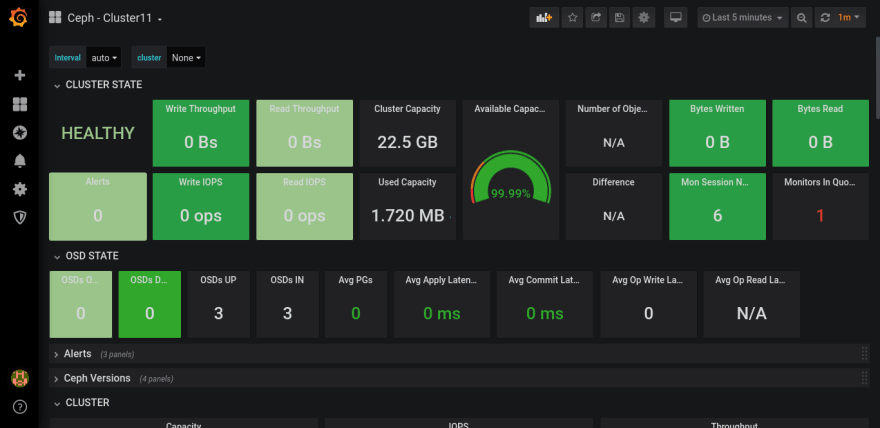Screen dimensions: 880x428
Task: Open the Configuration gear in sidebar
Action: point(20,190)
